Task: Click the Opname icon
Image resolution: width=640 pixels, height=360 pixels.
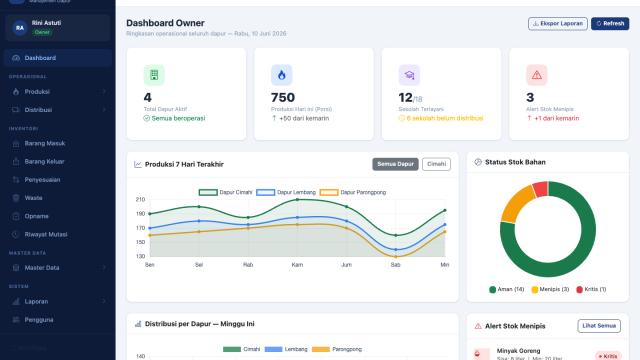Action: [16, 216]
